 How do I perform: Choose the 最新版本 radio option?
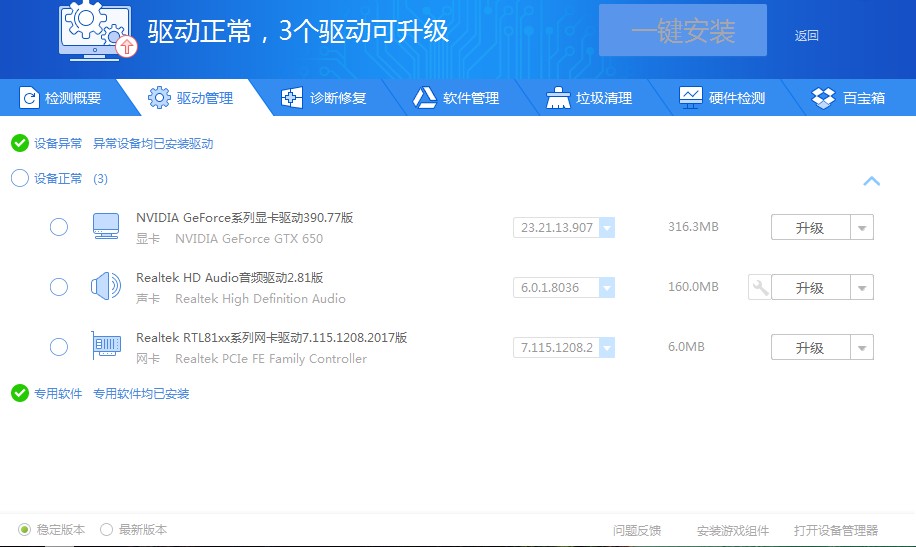click(106, 529)
